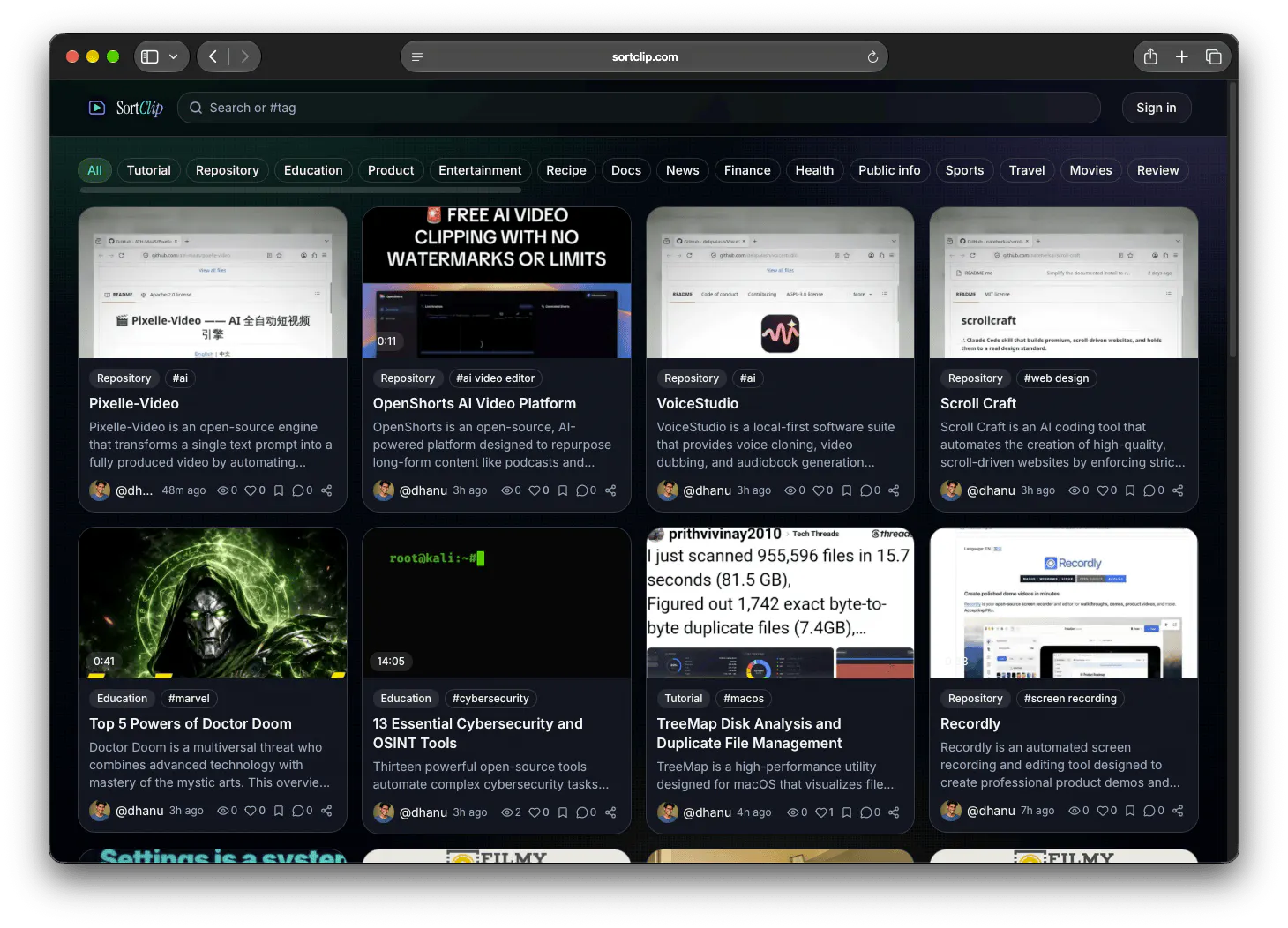Screen dimensions: 1288x928
Task: Share the VoiceStudio card
Action: [x=895, y=490]
